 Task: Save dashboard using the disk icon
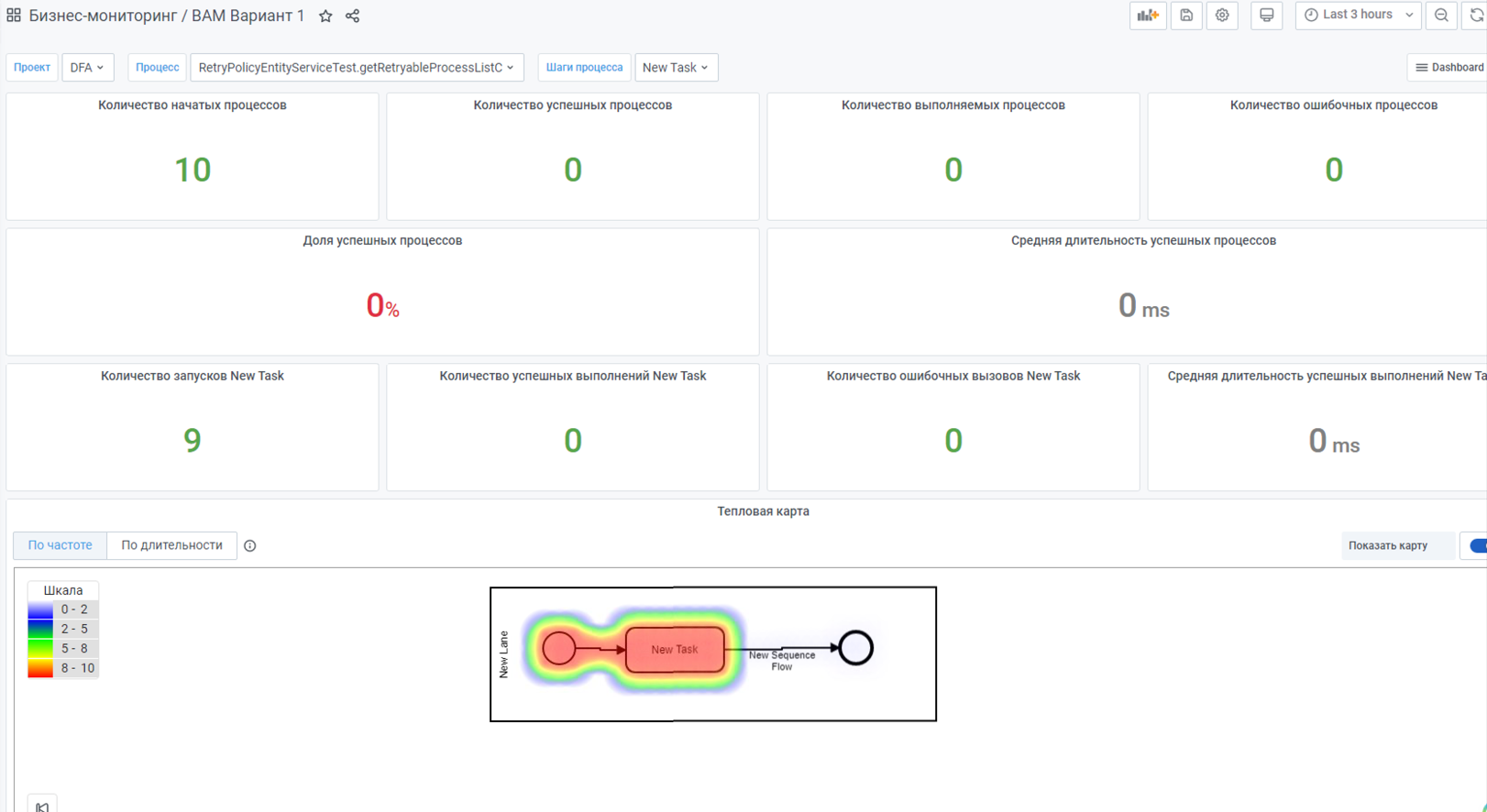(1186, 16)
